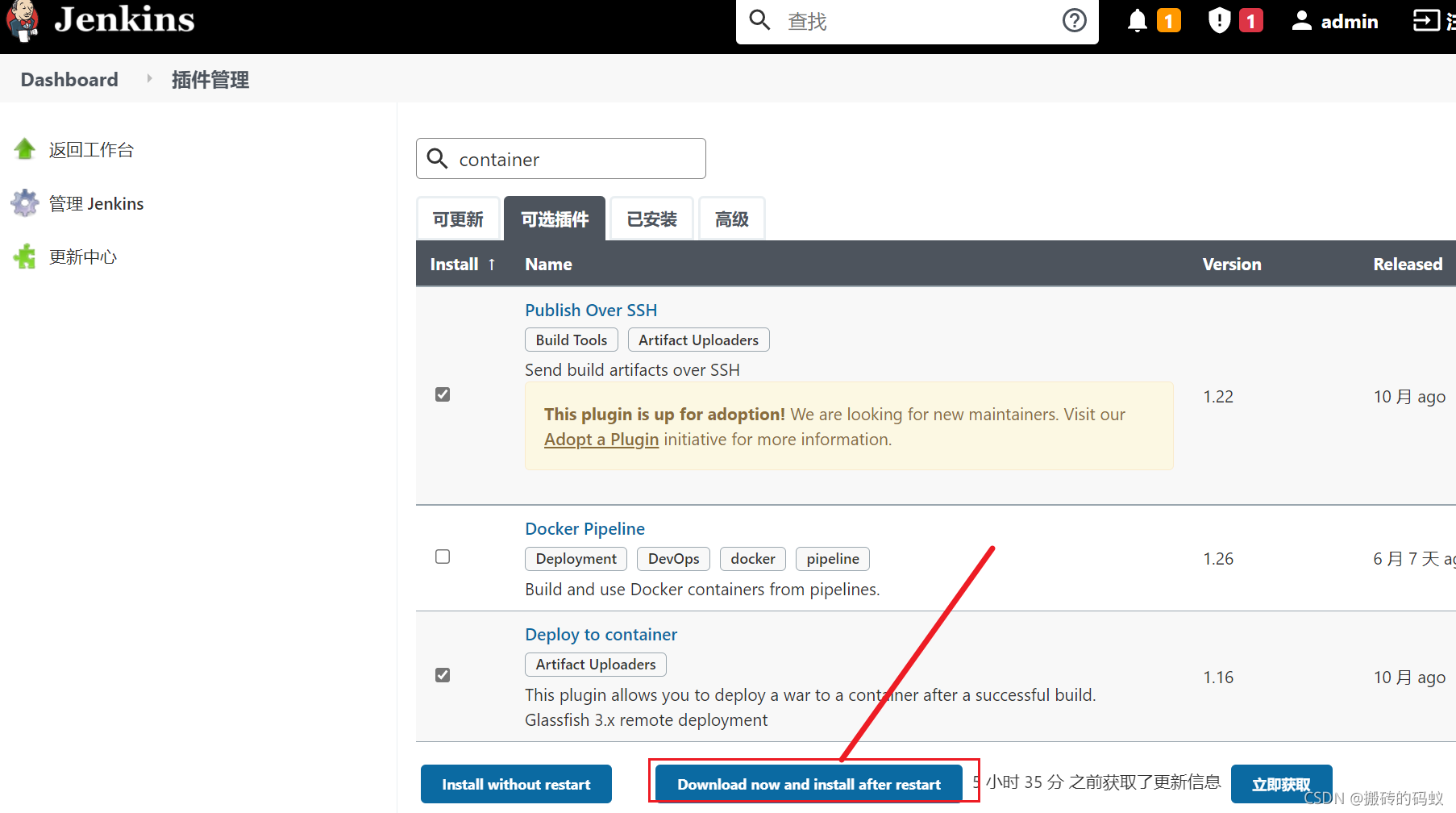
Task: Focus the container plugin filter field
Action: [x=561, y=158]
